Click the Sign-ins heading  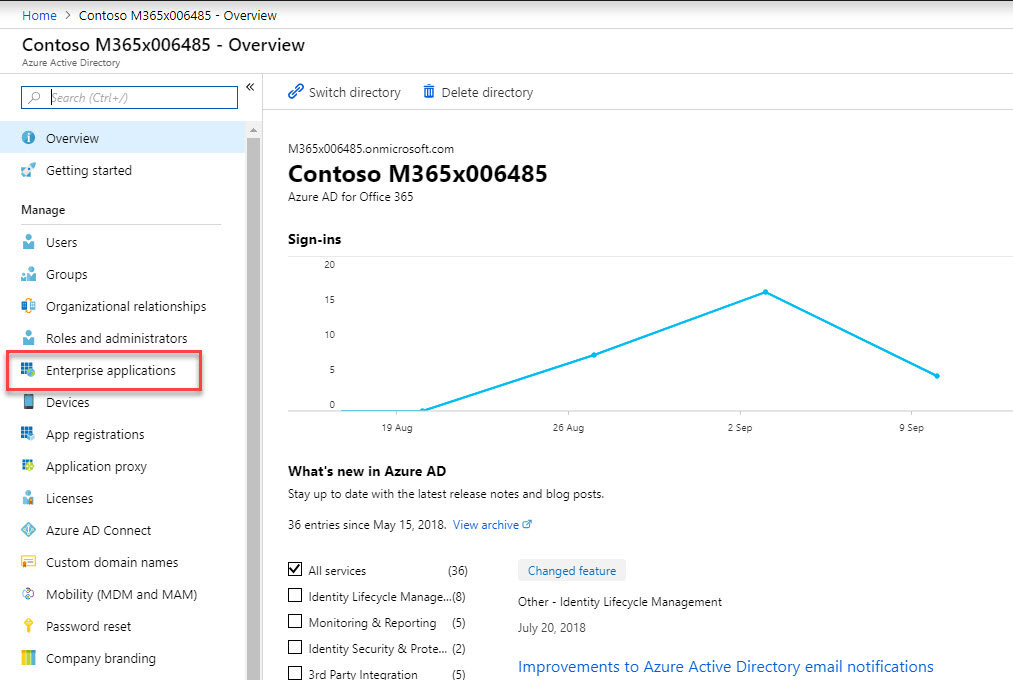click(x=315, y=239)
